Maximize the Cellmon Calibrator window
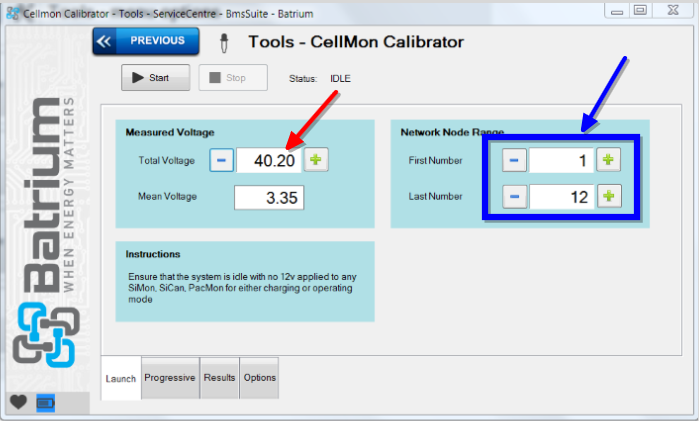Viewport: 699px width, 421px height. pos(641,10)
